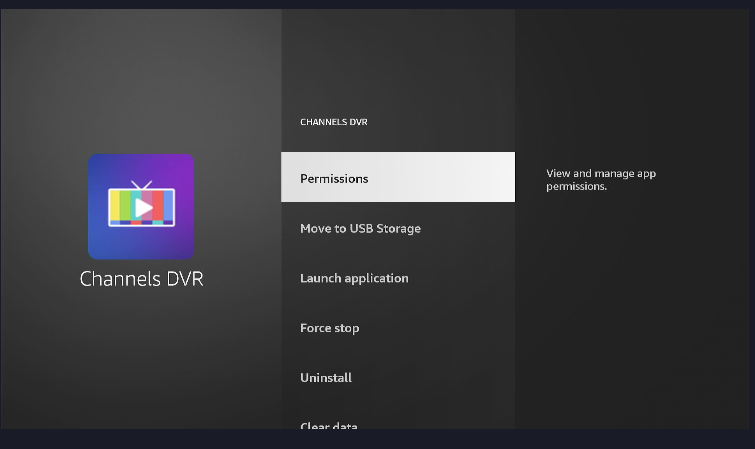
Task: Choose Launch application
Action: [x=354, y=278]
